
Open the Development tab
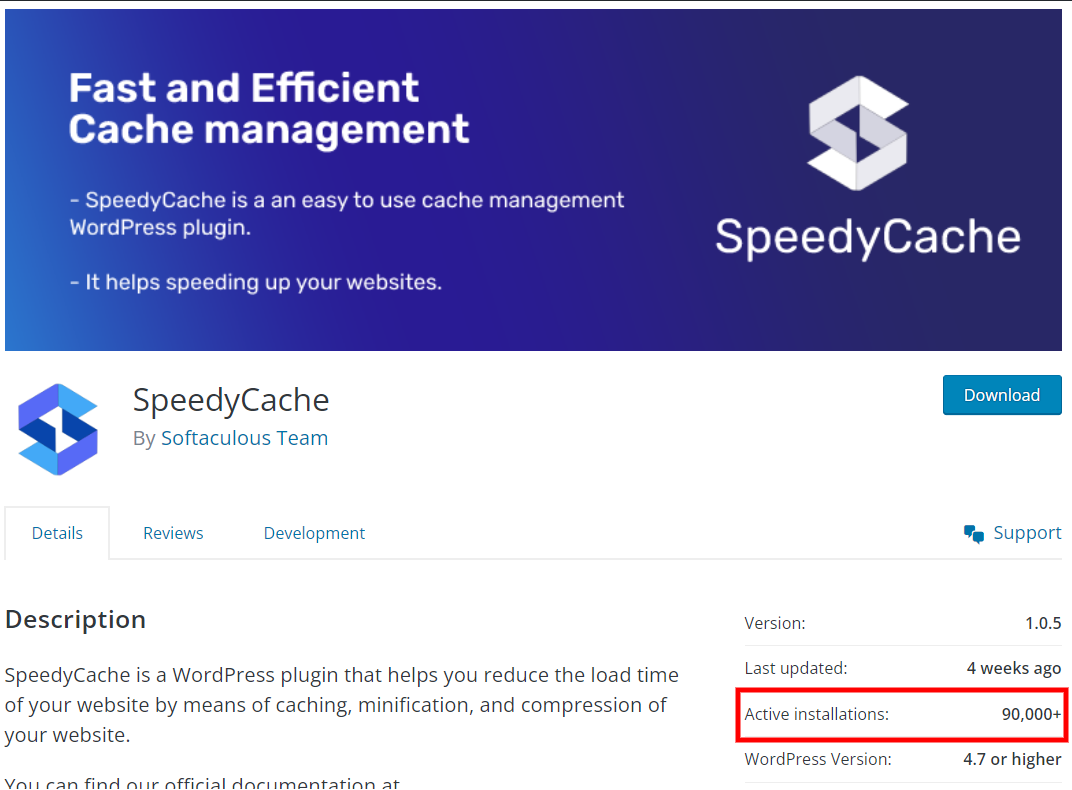coord(314,533)
